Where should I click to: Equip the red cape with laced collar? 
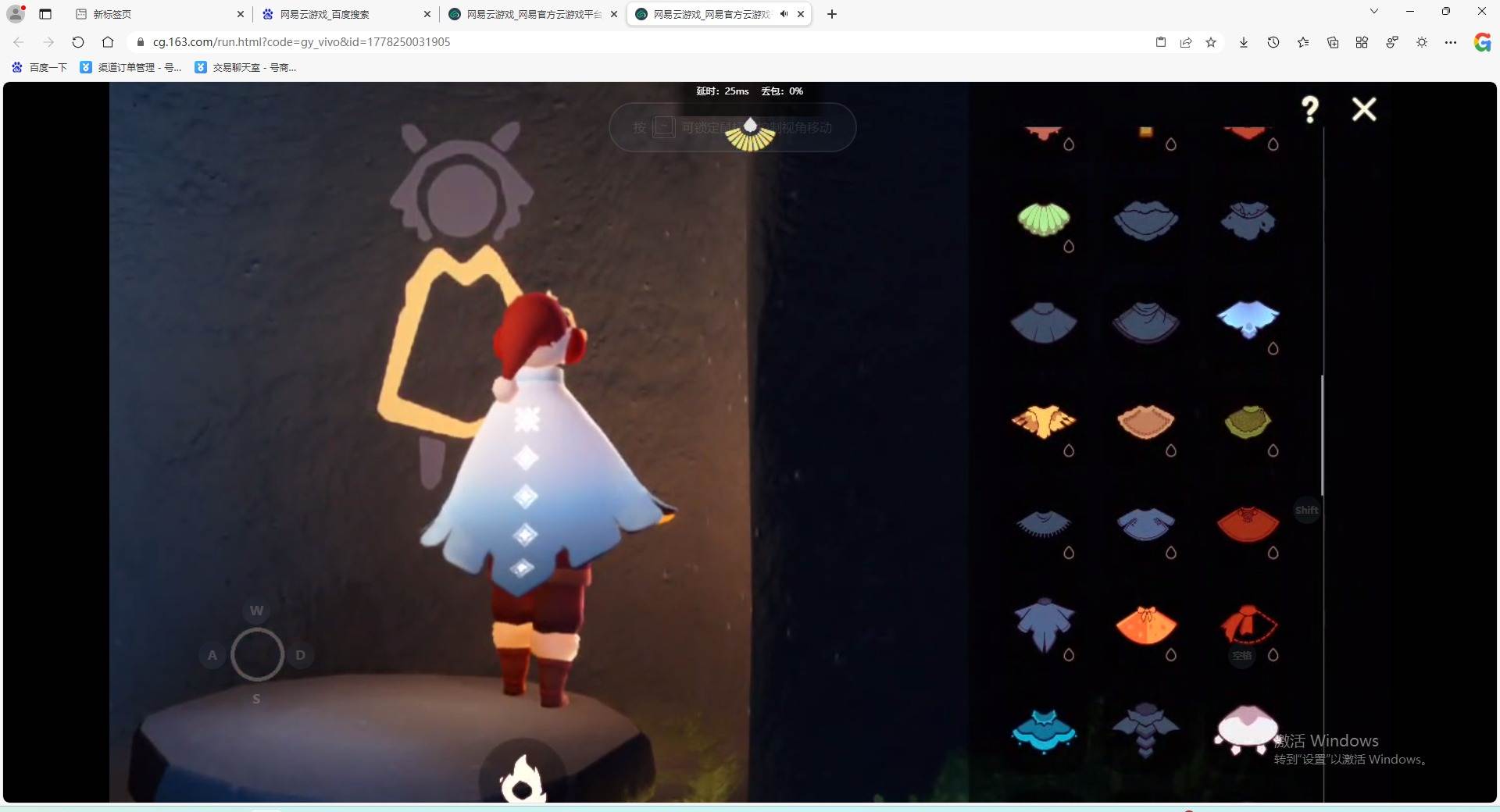[1248, 524]
